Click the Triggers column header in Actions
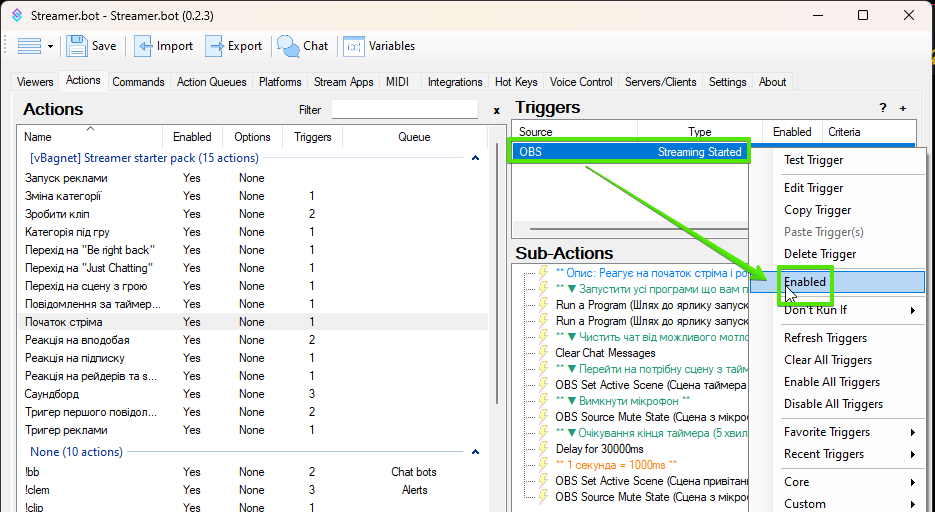This screenshot has width=935, height=512. pyautogui.click(x=312, y=136)
